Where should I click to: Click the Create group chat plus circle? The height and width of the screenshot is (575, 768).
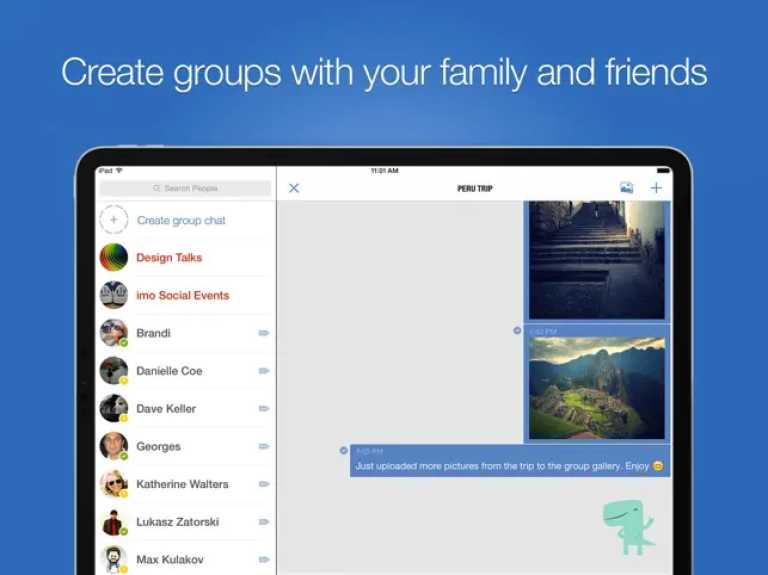[x=113, y=220]
